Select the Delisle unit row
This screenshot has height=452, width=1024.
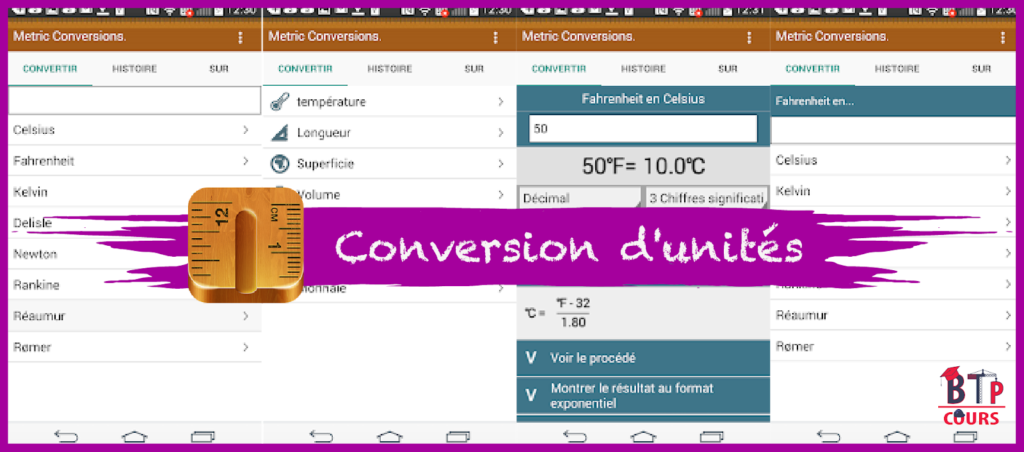tap(100, 223)
